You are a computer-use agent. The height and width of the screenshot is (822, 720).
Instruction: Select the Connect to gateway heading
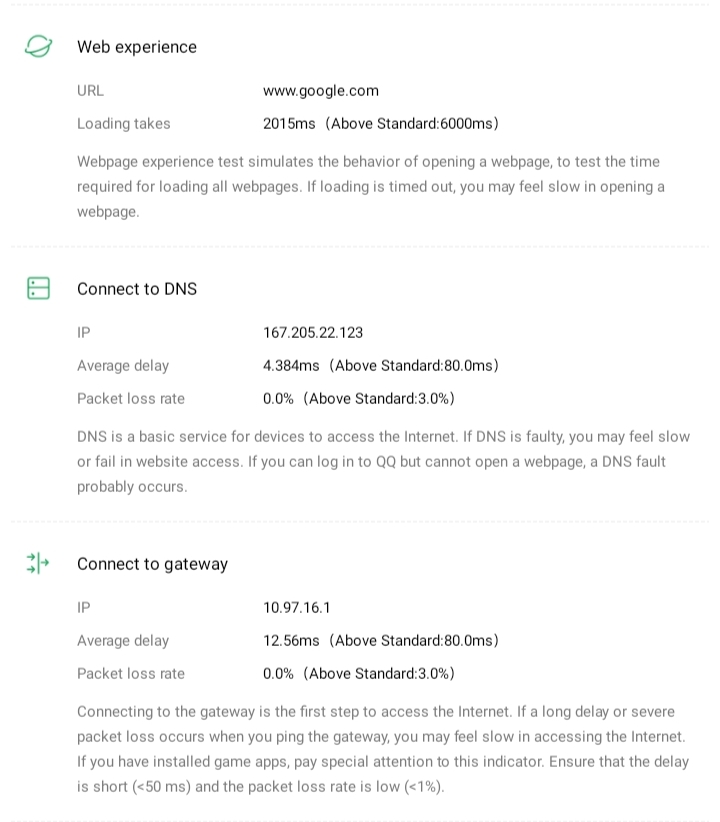[x=152, y=564]
